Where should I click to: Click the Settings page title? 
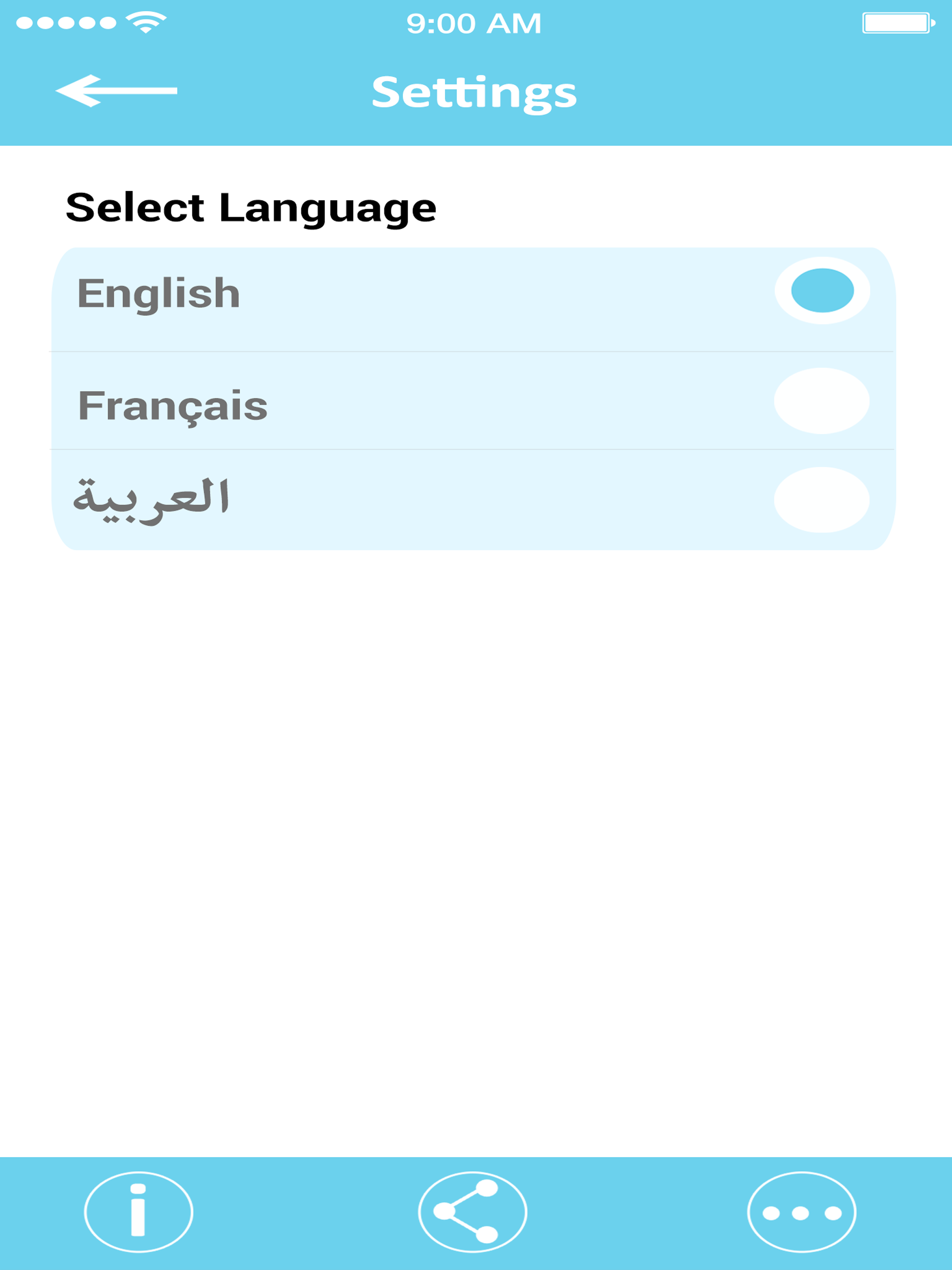tap(474, 92)
